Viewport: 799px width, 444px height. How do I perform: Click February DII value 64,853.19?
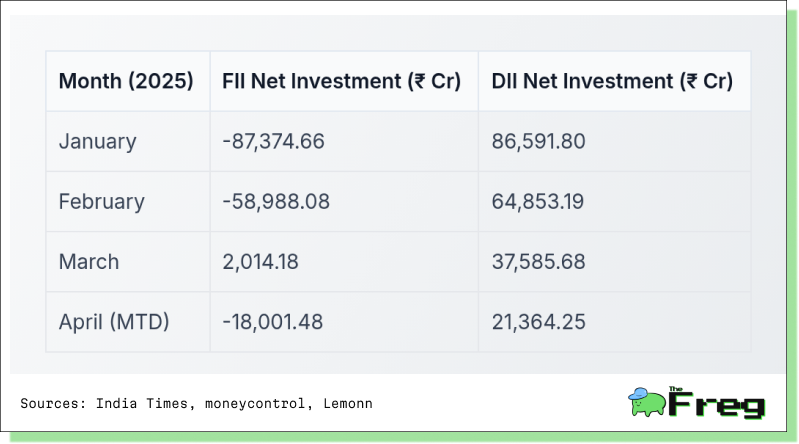pyautogui.click(x=538, y=201)
